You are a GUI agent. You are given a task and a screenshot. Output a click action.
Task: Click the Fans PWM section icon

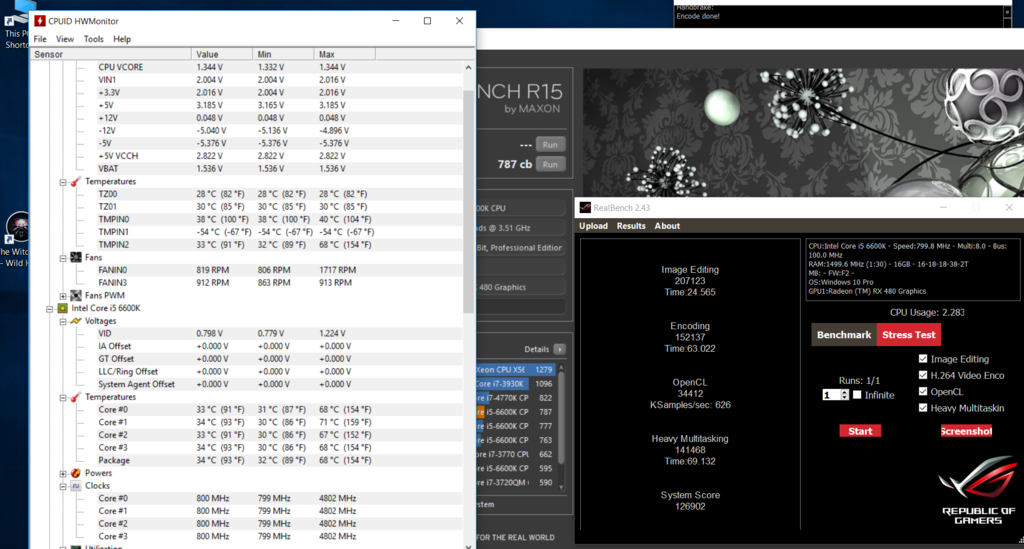tap(76, 296)
